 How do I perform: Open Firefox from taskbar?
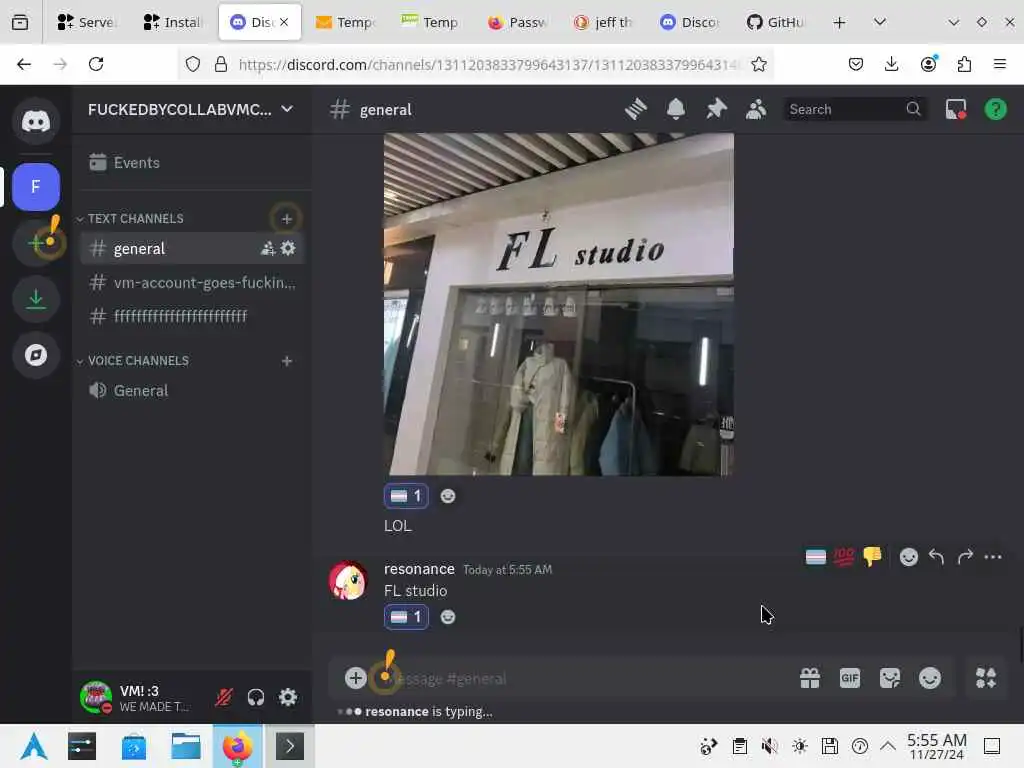click(x=238, y=746)
